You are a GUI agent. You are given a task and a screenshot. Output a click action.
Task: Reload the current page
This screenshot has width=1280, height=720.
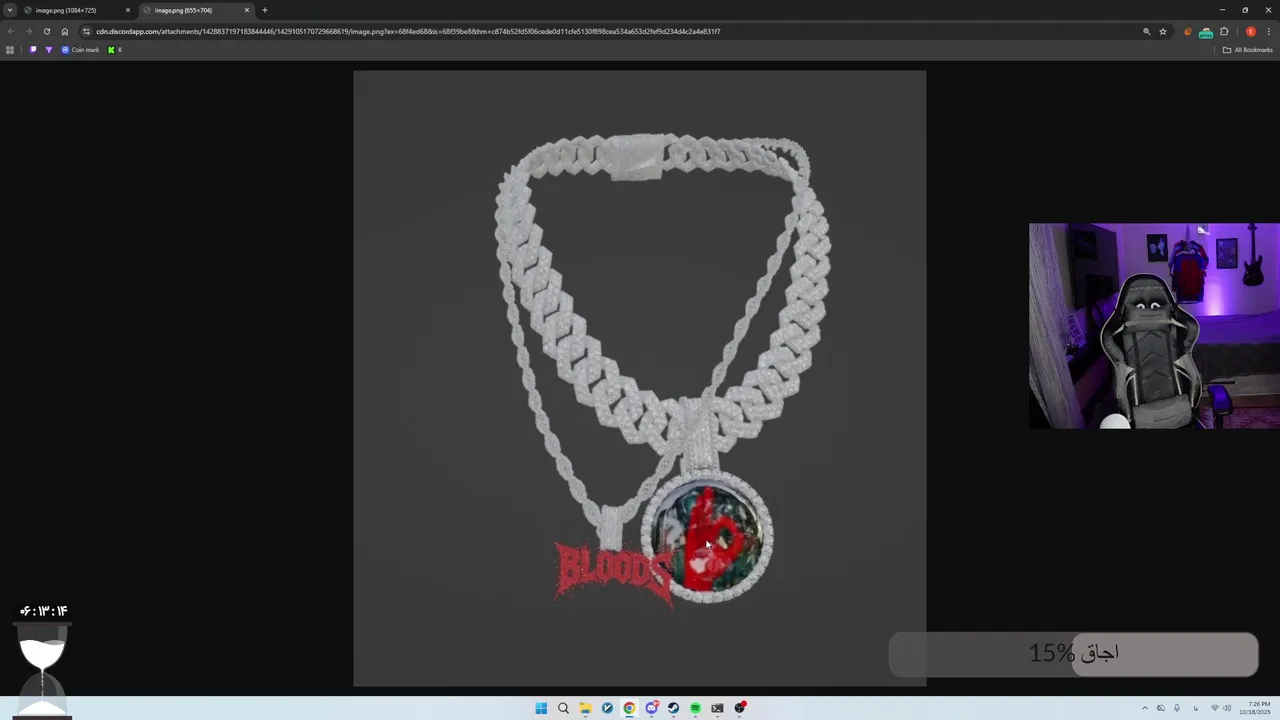point(46,31)
